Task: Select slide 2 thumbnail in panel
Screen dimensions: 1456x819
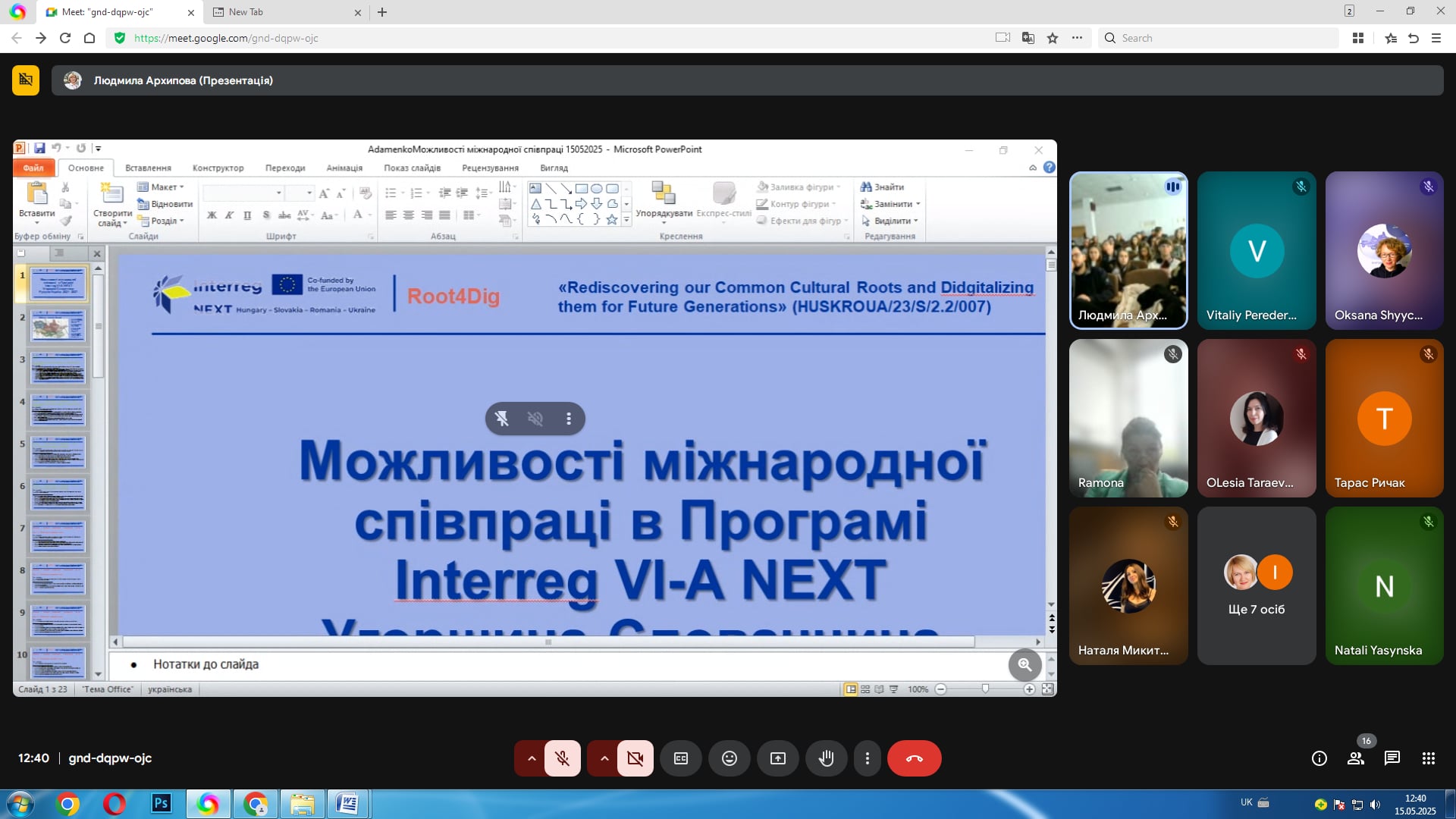Action: click(58, 326)
